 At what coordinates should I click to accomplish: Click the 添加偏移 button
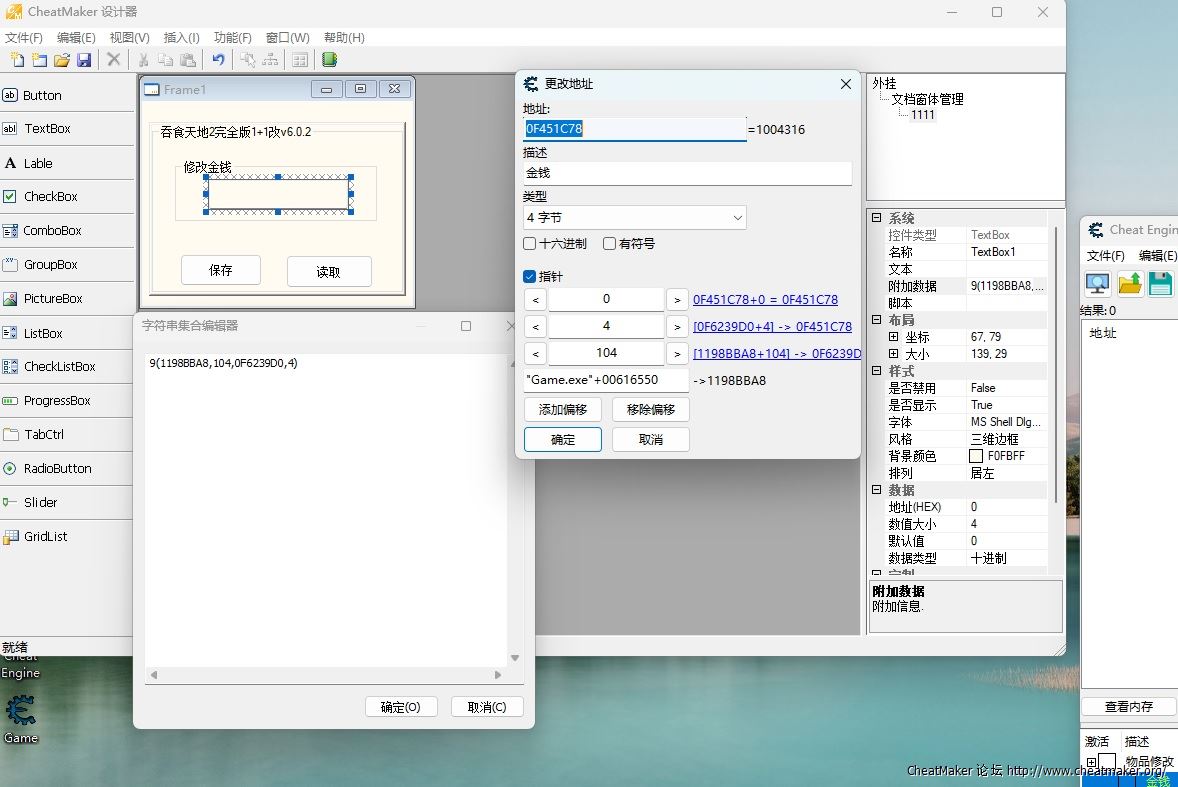[x=562, y=410]
